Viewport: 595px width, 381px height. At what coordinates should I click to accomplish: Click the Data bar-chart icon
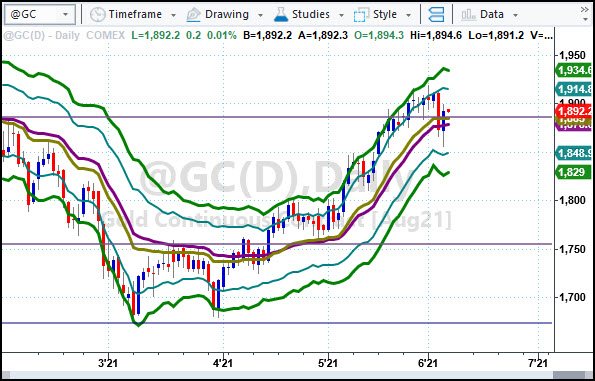pyautogui.click(x=468, y=15)
